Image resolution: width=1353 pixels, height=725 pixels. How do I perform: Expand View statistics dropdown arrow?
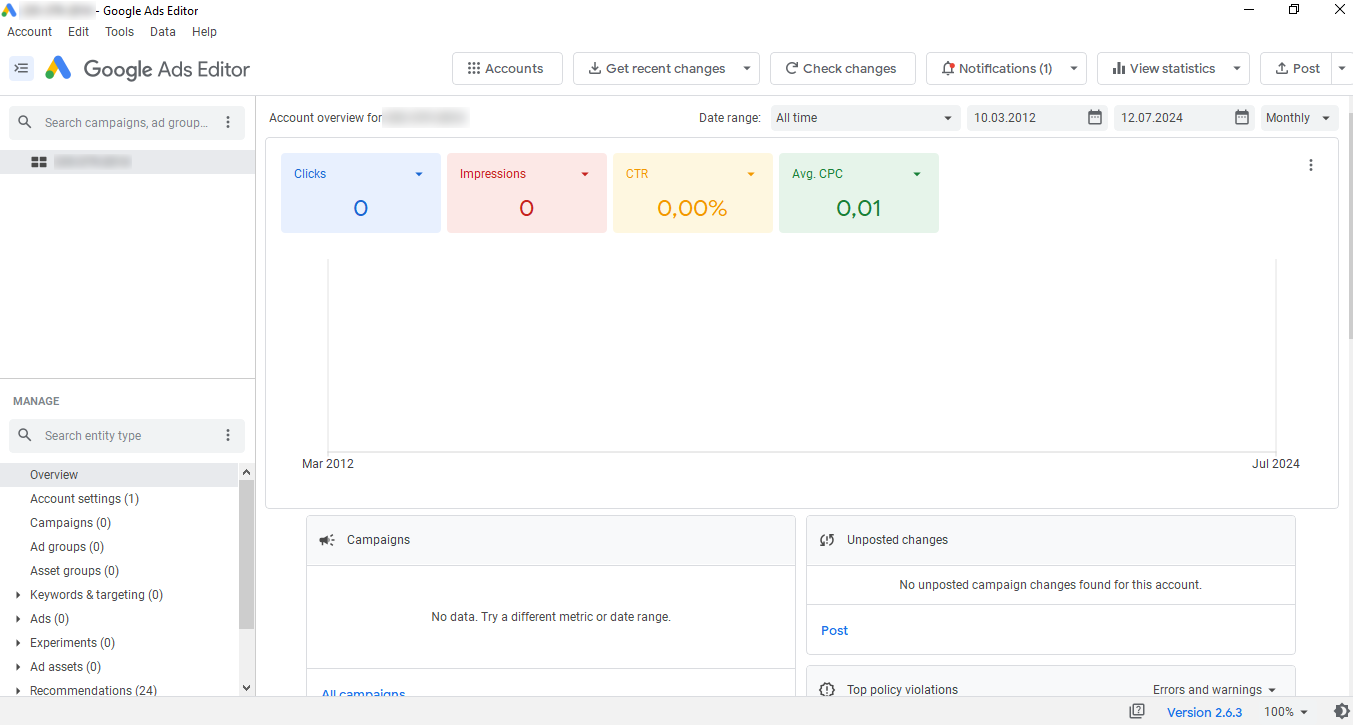[1237, 69]
